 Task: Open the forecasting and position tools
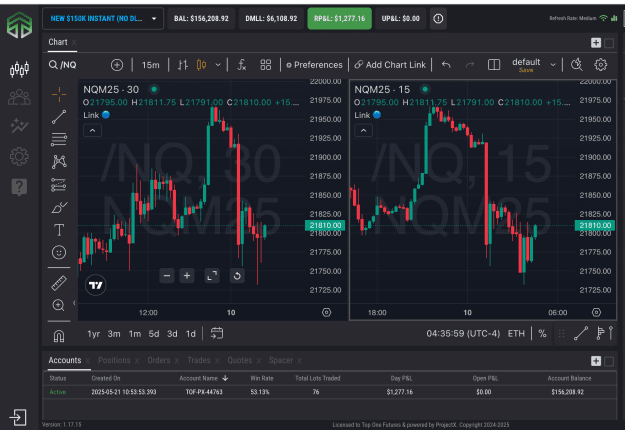(59, 185)
